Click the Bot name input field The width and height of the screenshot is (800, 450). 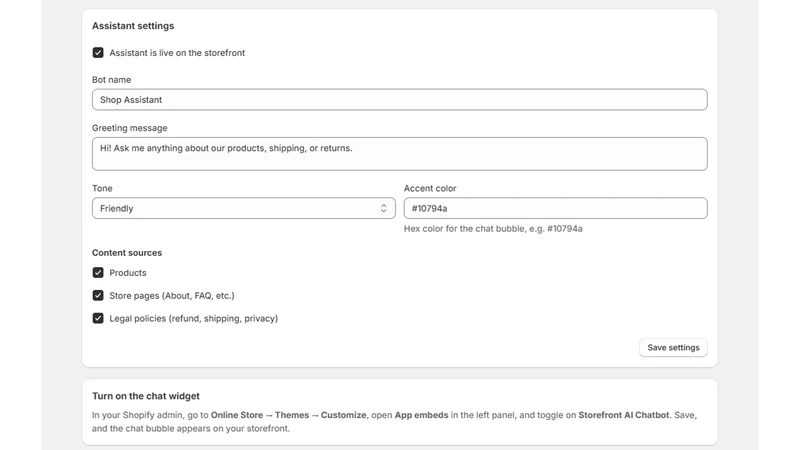pyautogui.click(x=399, y=99)
